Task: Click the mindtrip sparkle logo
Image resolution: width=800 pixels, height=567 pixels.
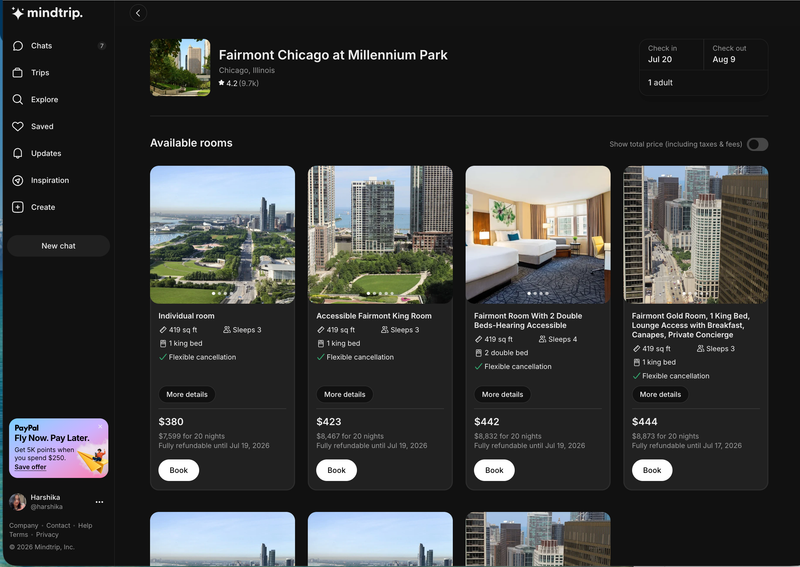Action: tap(17, 13)
